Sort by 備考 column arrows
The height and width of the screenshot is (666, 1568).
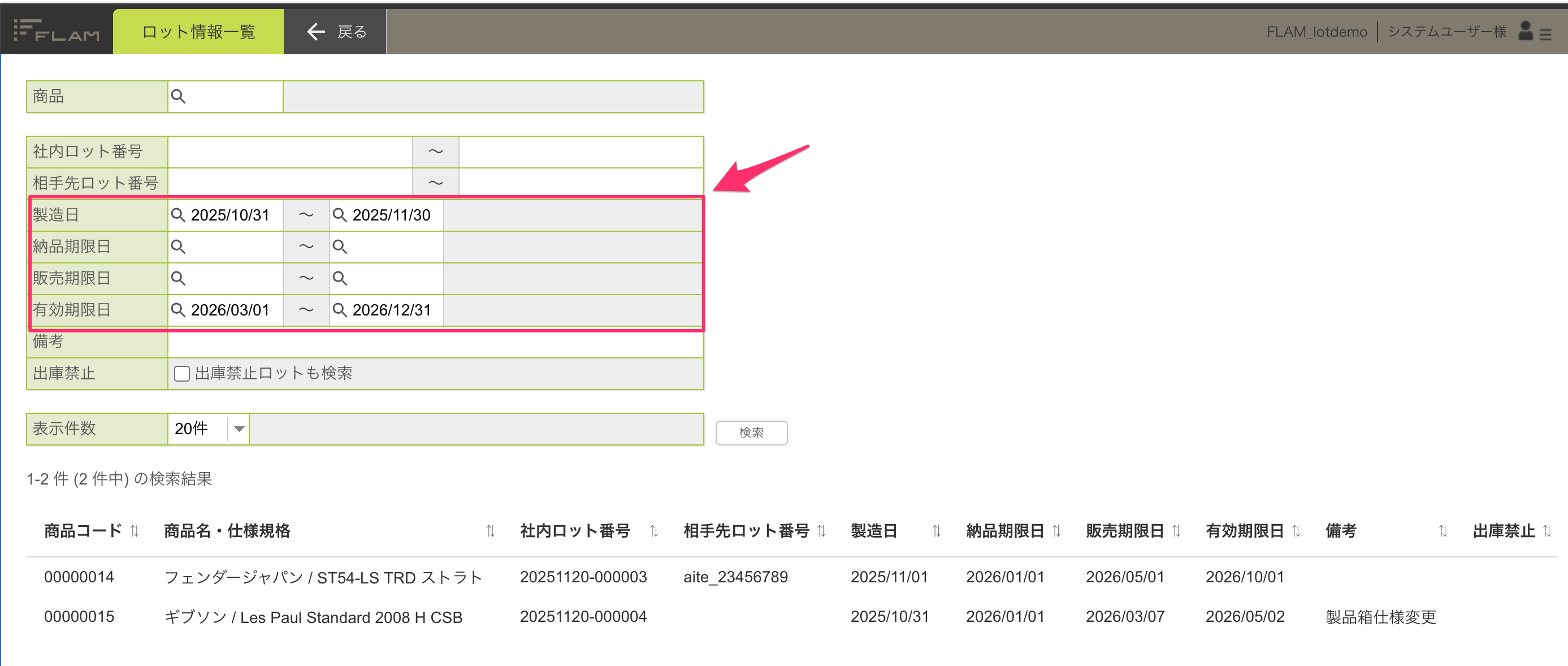coord(1443,531)
